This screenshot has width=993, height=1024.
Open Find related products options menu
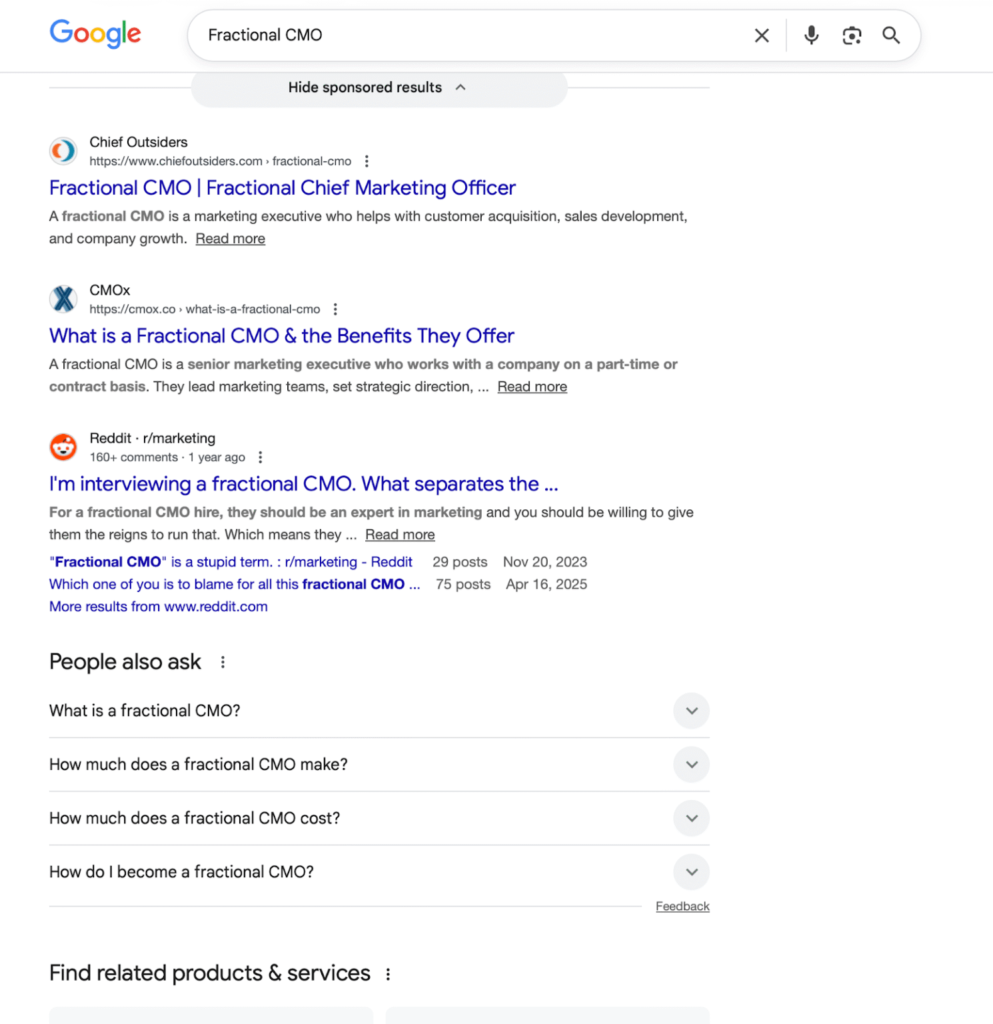point(388,974)
